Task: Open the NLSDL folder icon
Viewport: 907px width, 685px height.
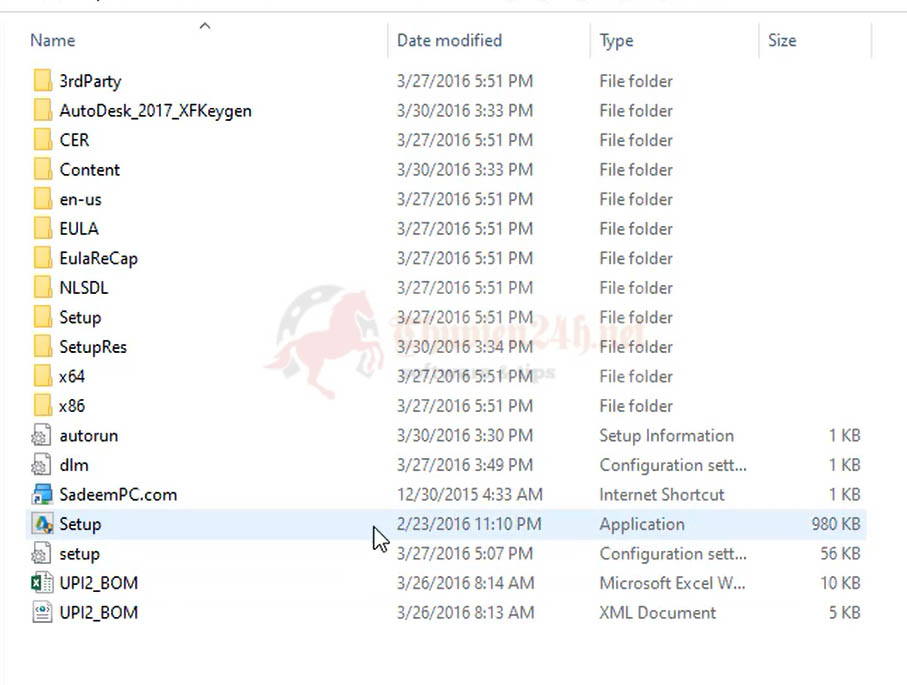Action: click(x=42, y=287)
